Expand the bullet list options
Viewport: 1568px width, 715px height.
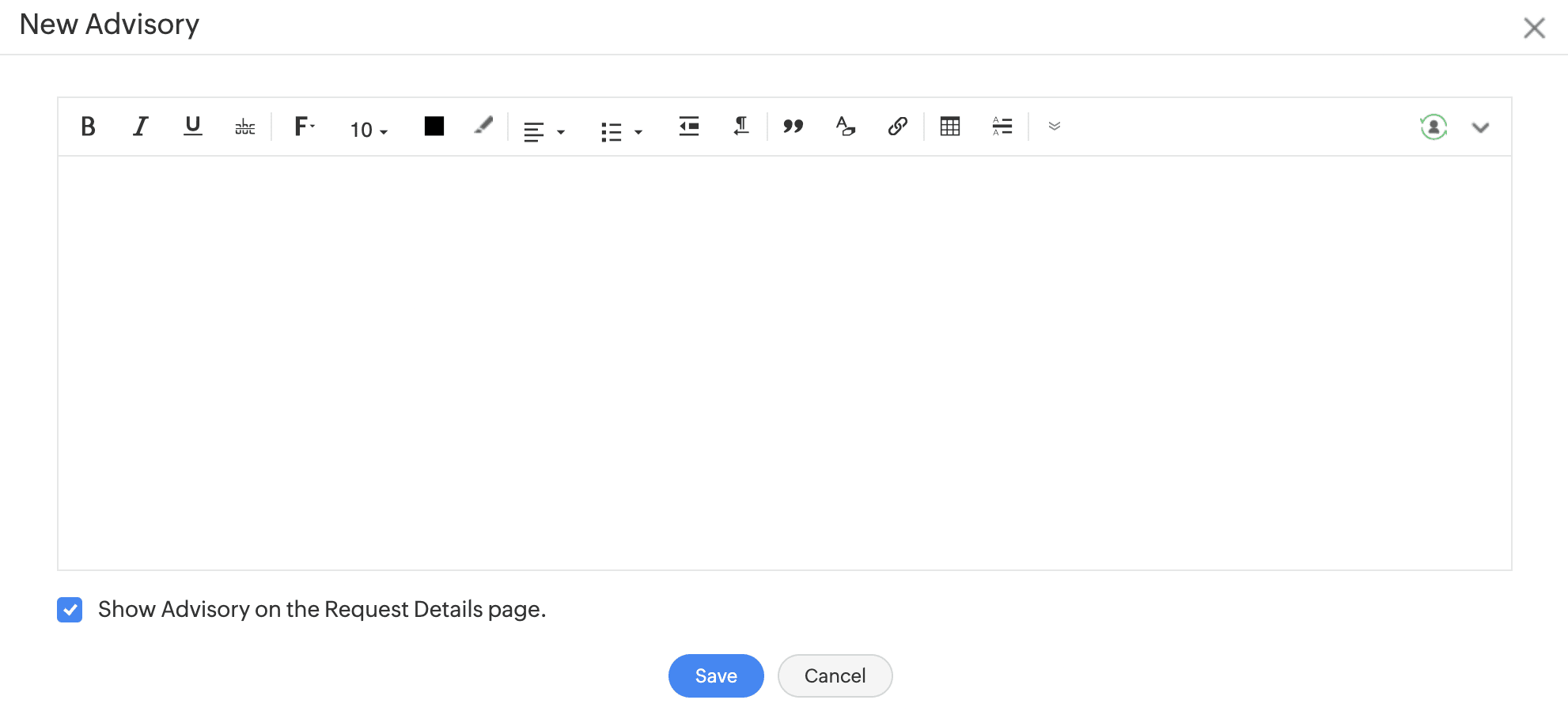[621, 131]
